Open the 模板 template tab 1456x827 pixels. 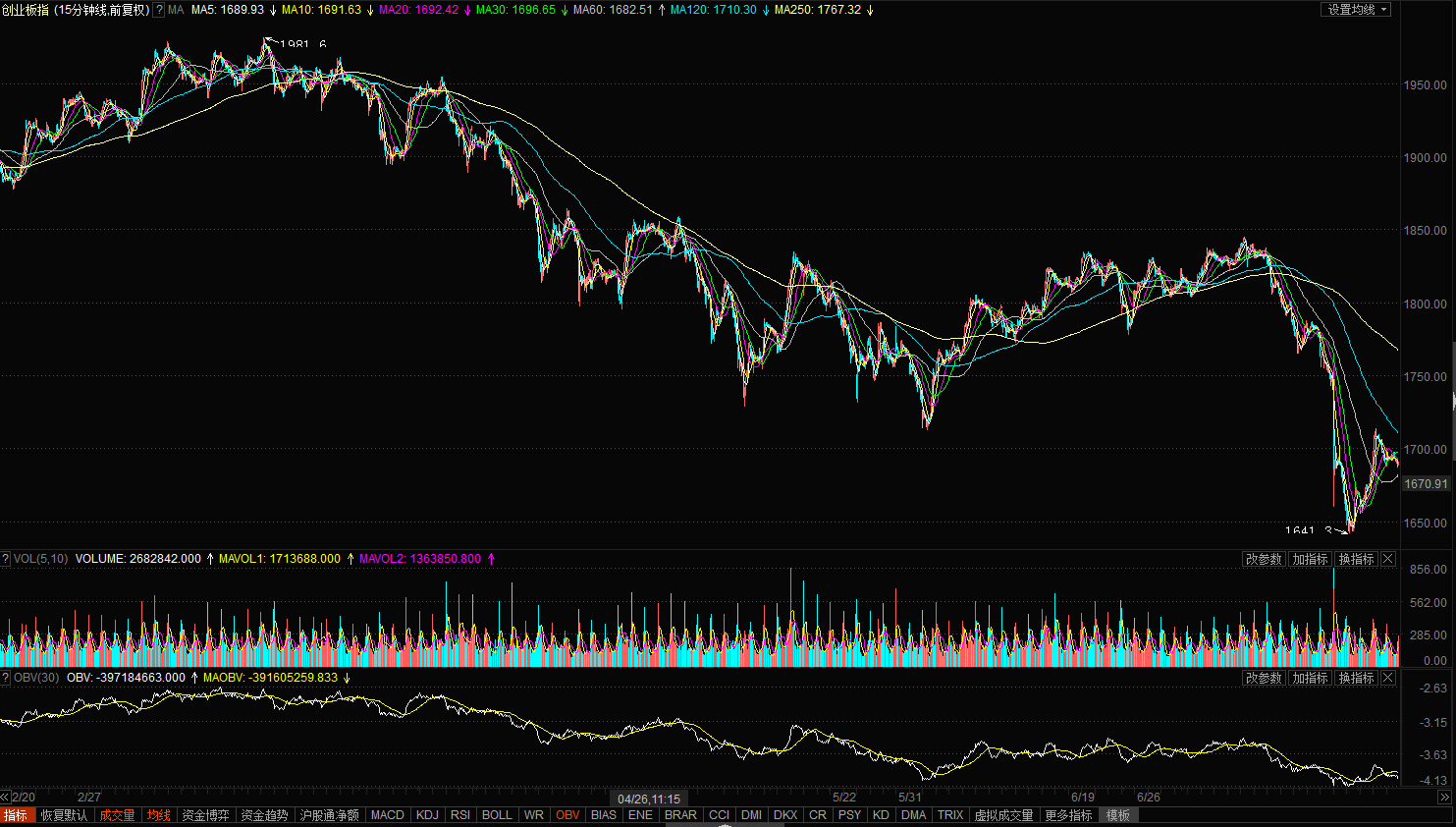pyautogui.click(x=1118, y=815)
